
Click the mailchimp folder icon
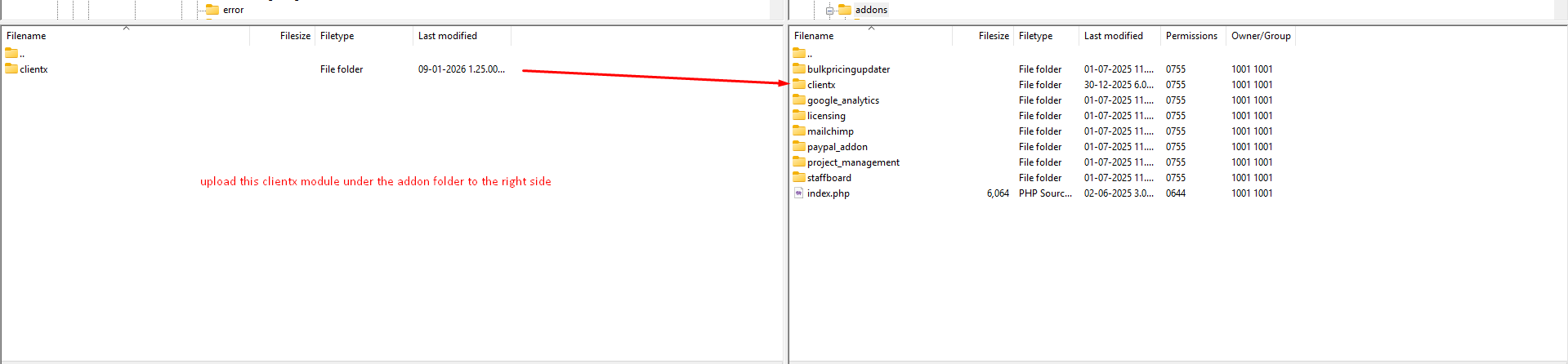click(x=799, y=131)
